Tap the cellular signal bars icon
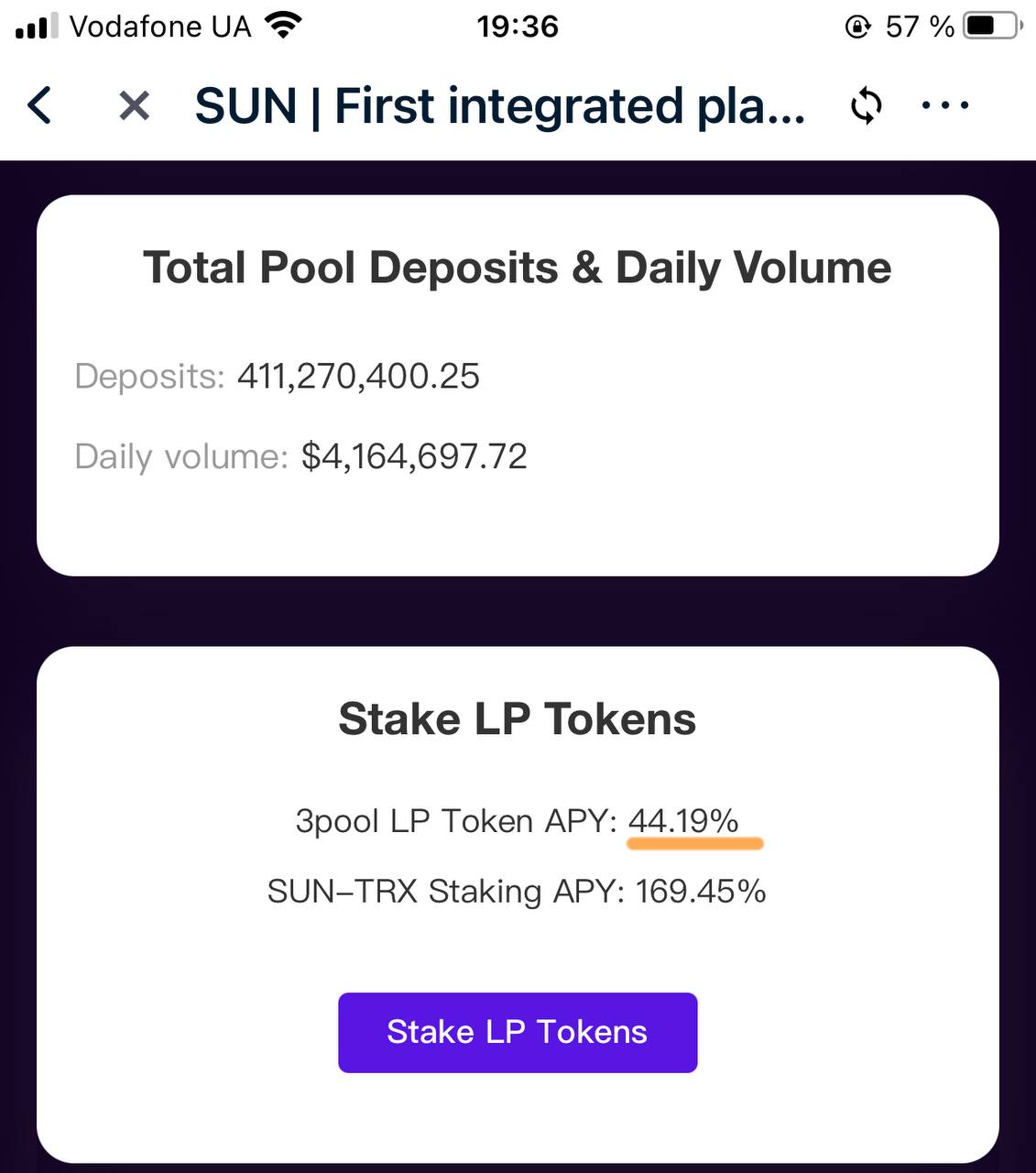The height and width of the screenshot is (1173, 1036). click(37, 27)
